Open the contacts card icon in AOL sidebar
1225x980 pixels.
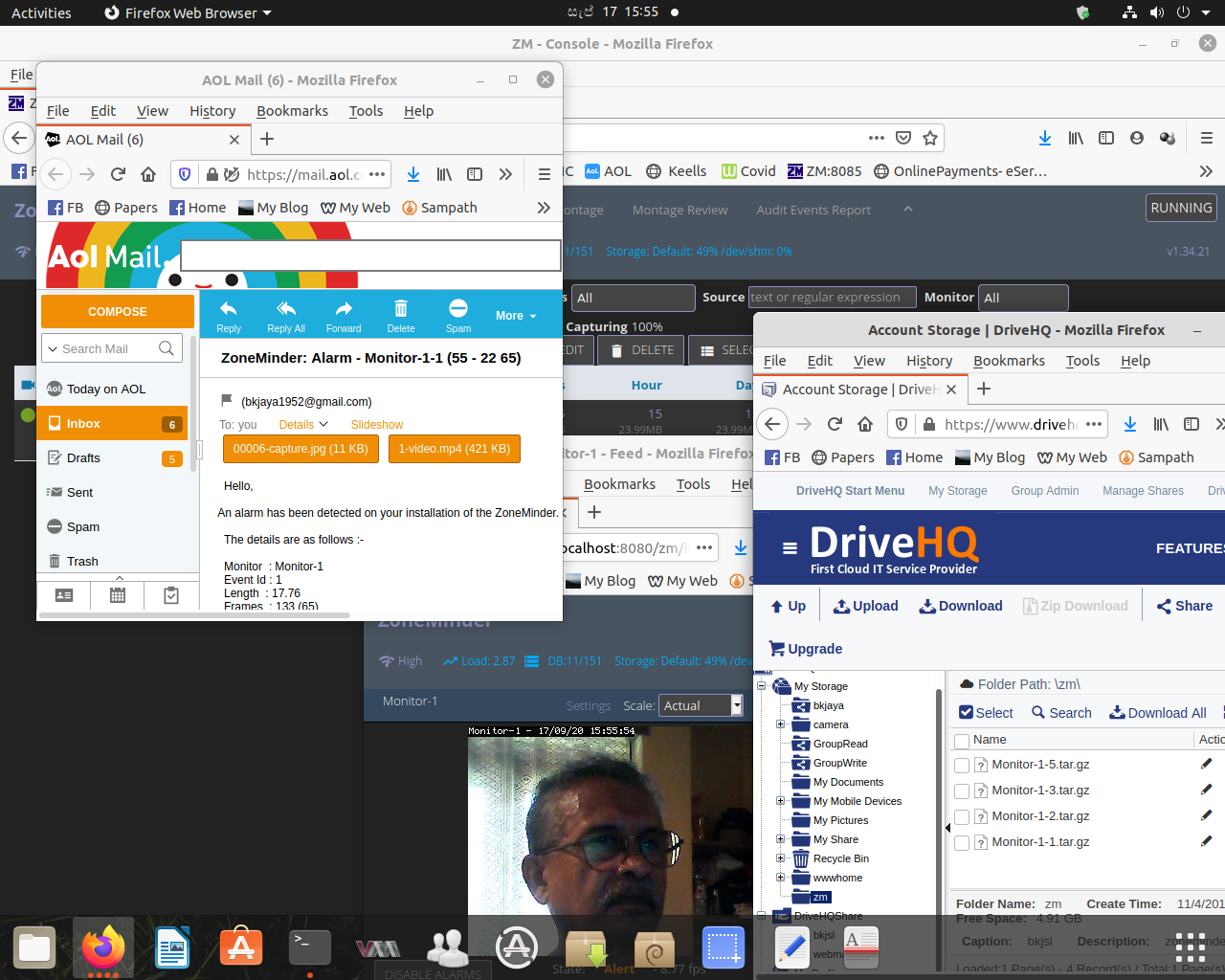click(64, 595)
